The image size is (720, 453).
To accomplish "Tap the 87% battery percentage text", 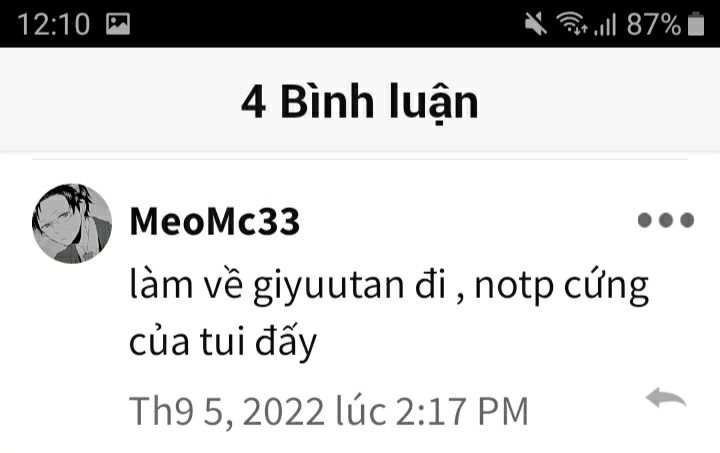I will 654,24.
